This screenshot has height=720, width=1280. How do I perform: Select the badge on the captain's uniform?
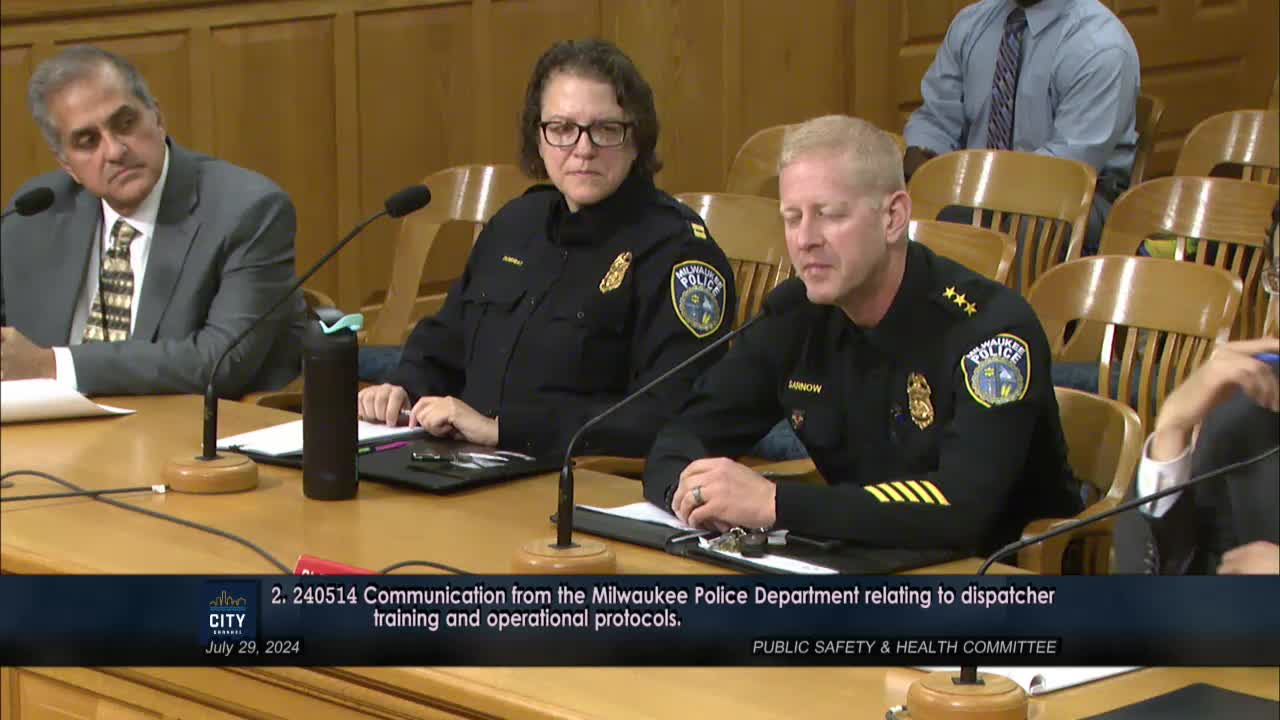pyautogui.click(x=617, y=270)
